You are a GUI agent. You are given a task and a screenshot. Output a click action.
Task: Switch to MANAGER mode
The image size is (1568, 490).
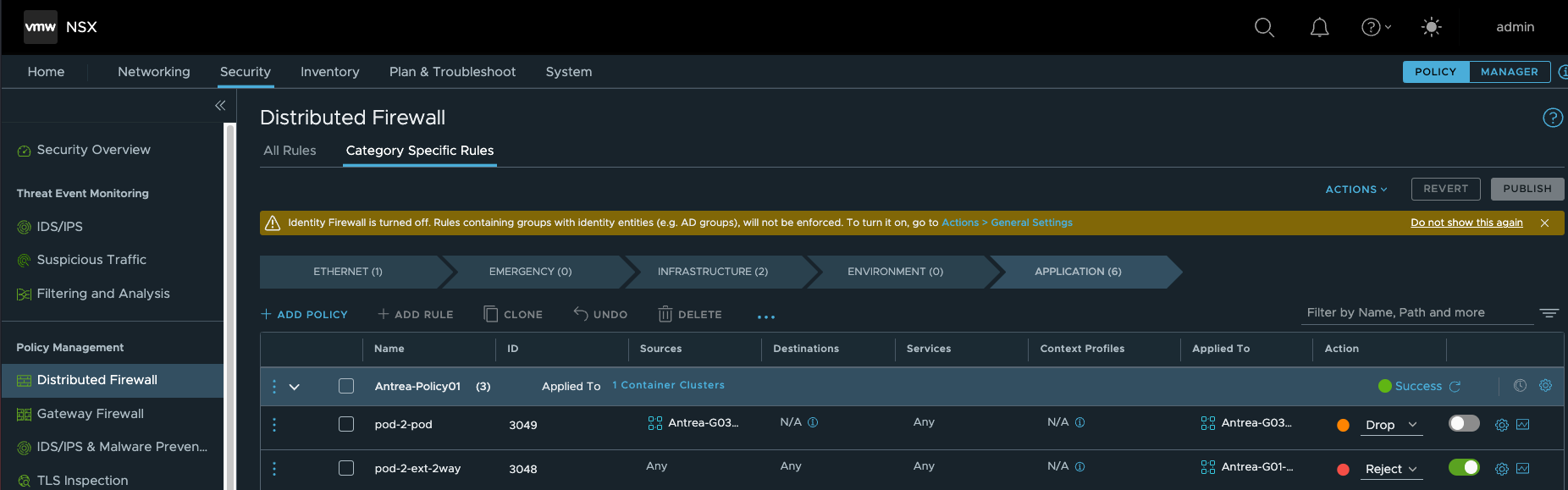click(x=1510, y=72)
